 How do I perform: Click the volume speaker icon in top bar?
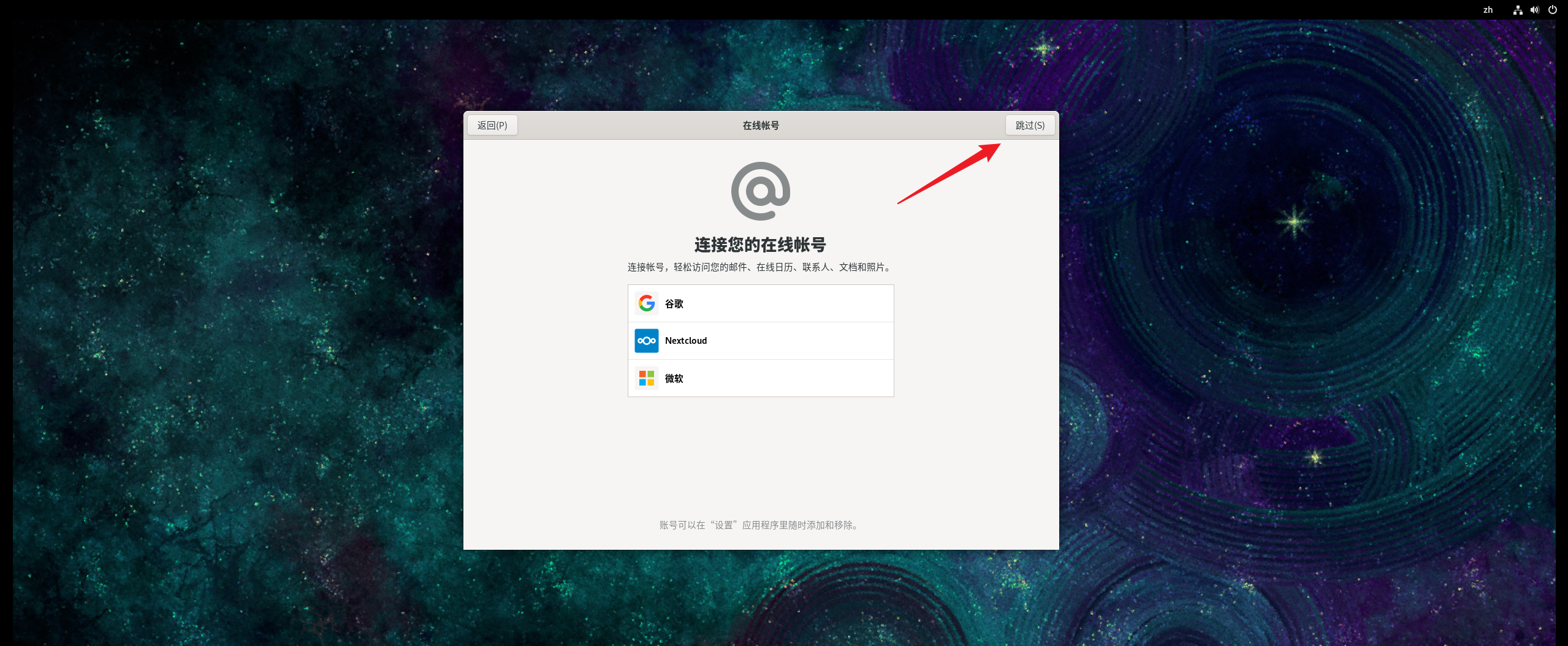coord(1535,10)
